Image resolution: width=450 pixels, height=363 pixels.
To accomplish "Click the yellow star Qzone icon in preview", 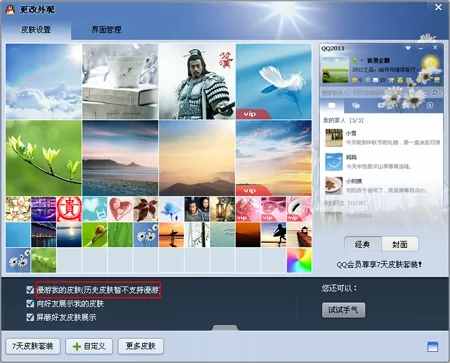I will pos(355,80).
